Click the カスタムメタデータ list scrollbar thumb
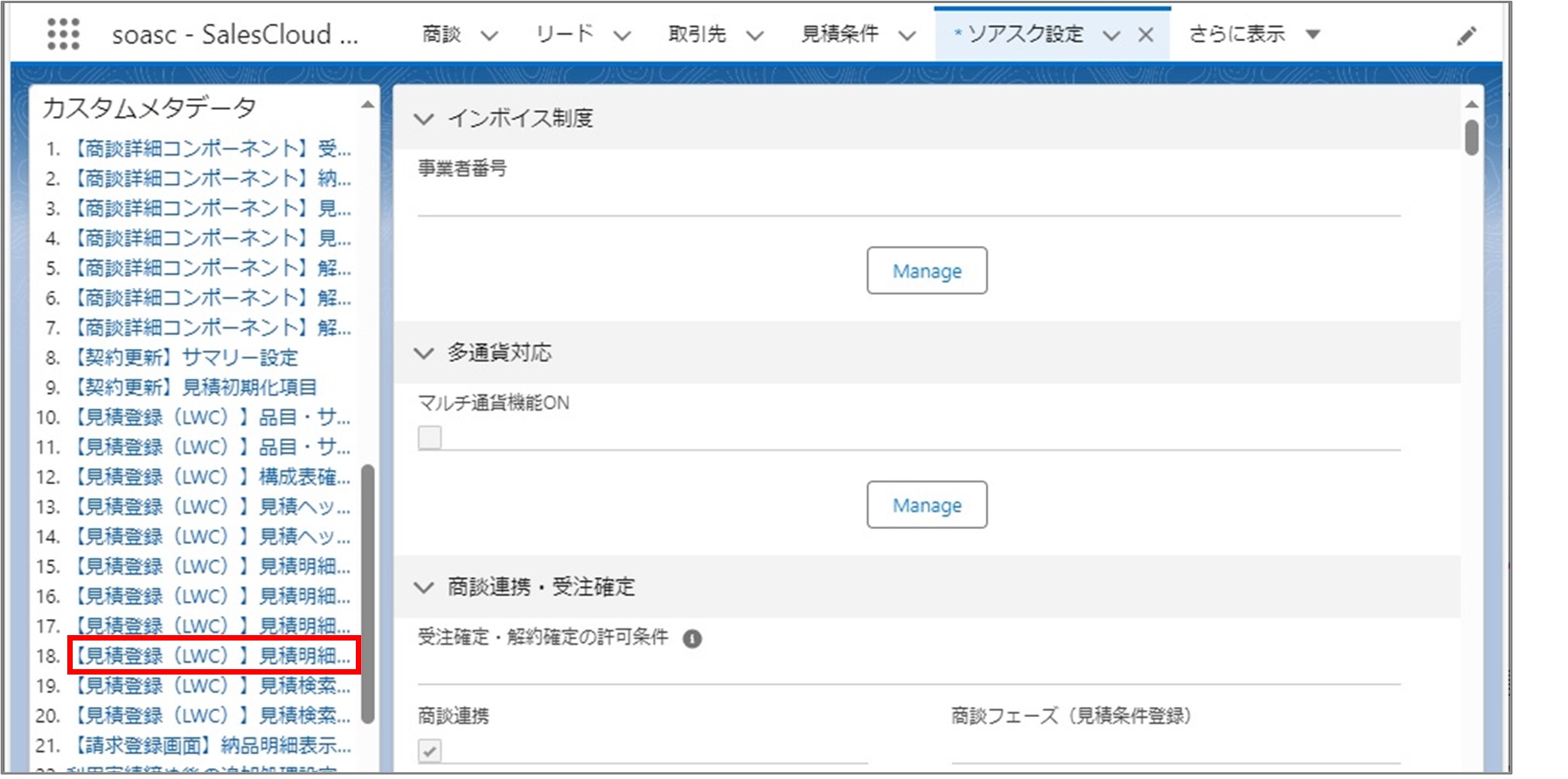The image size is (1568, 779). (x=368, y=593)
